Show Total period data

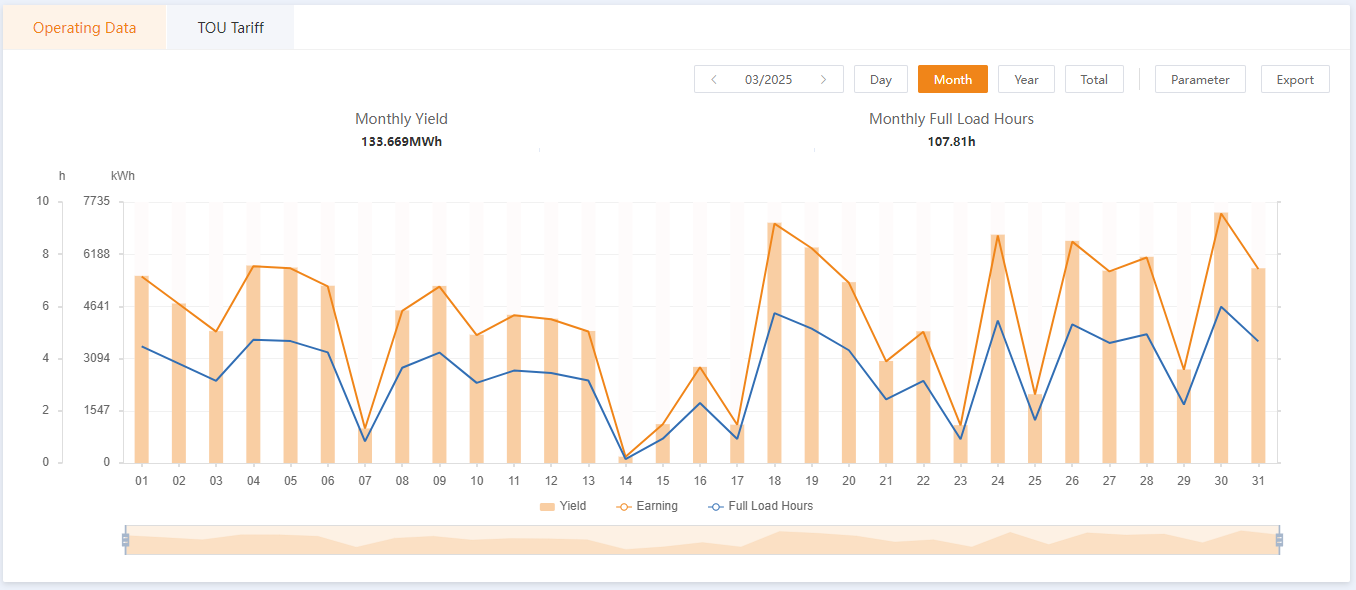point(1093,80)
